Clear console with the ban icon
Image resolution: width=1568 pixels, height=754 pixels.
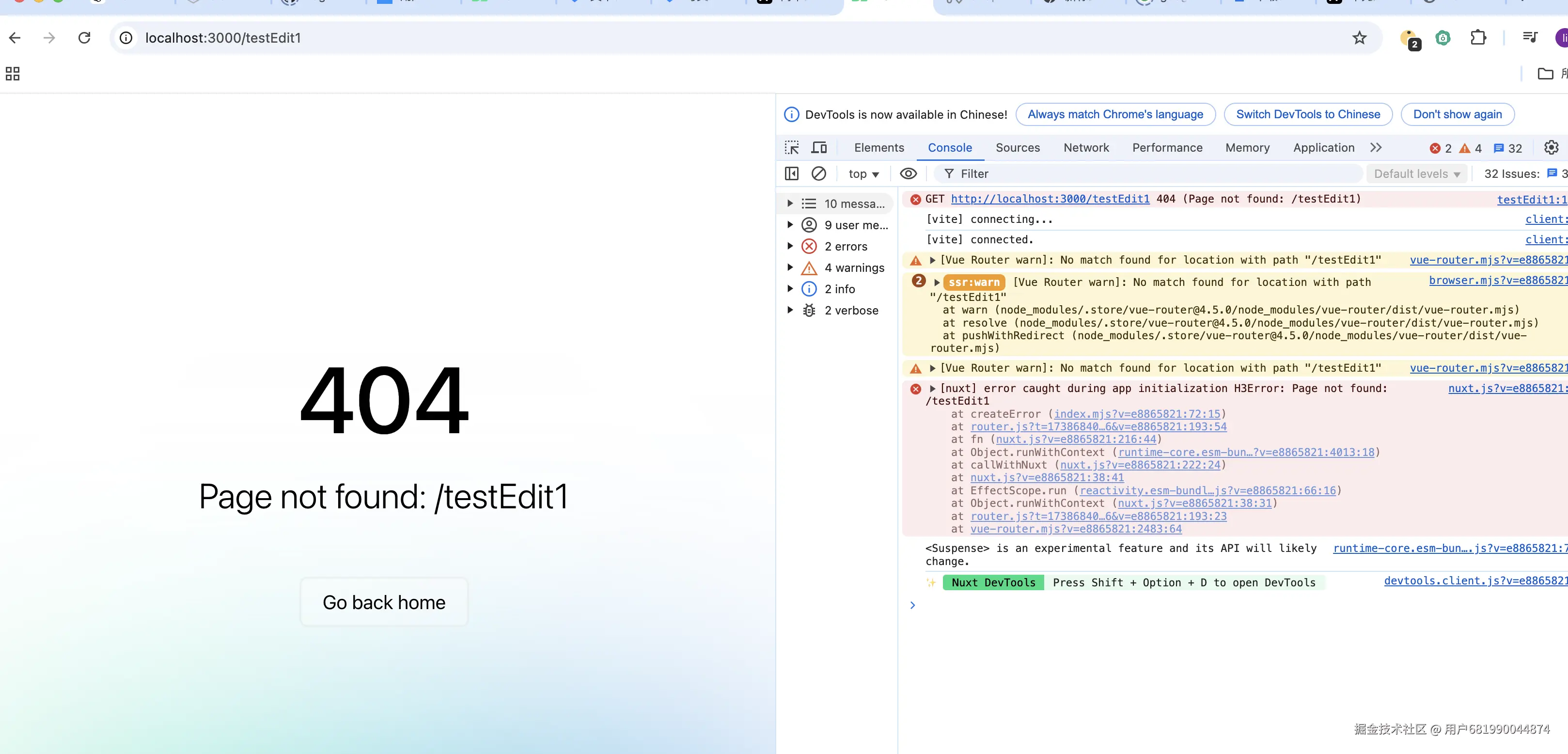tap(819, 174)
